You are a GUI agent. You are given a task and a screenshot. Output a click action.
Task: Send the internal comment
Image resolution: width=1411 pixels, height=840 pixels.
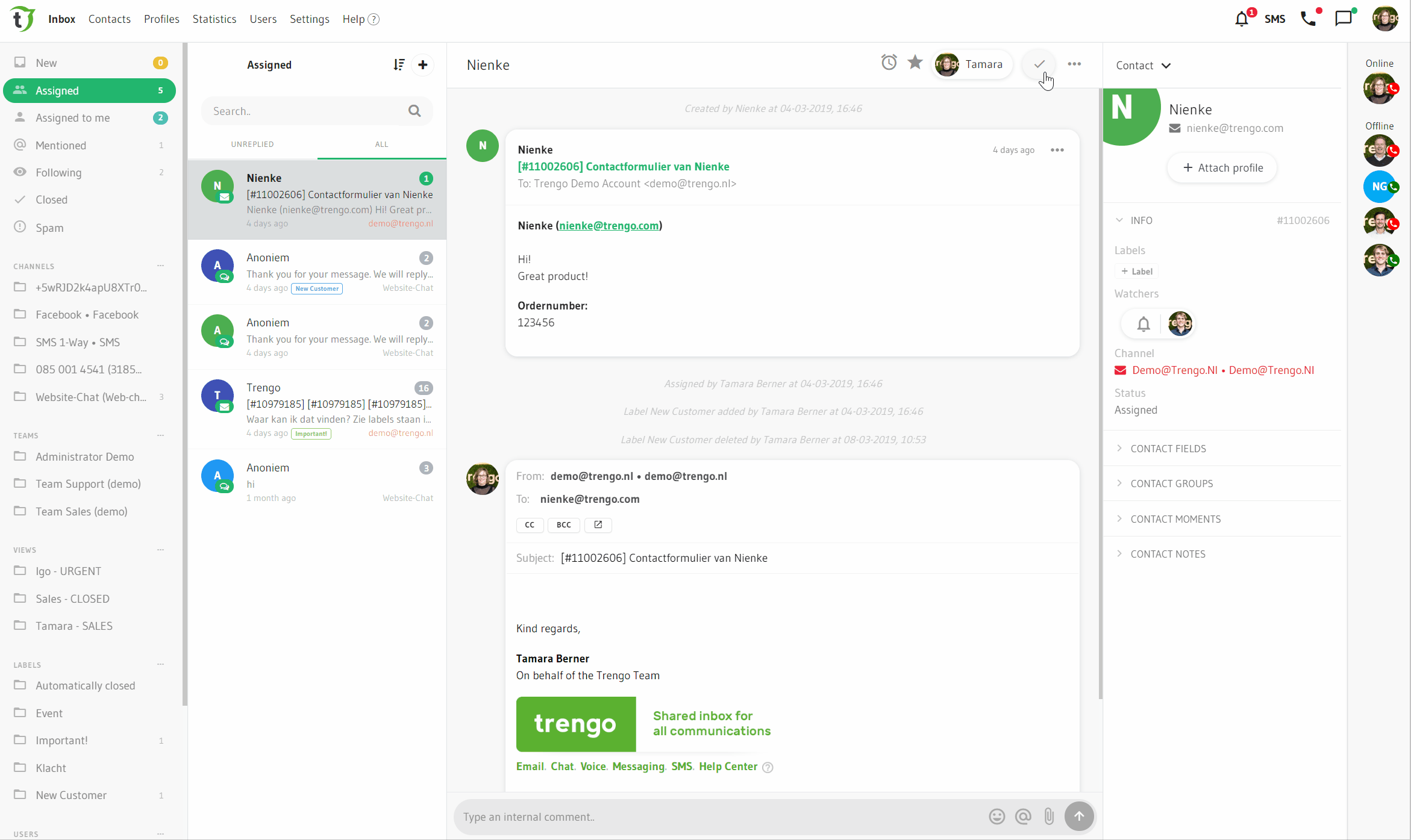[1079, 817]
